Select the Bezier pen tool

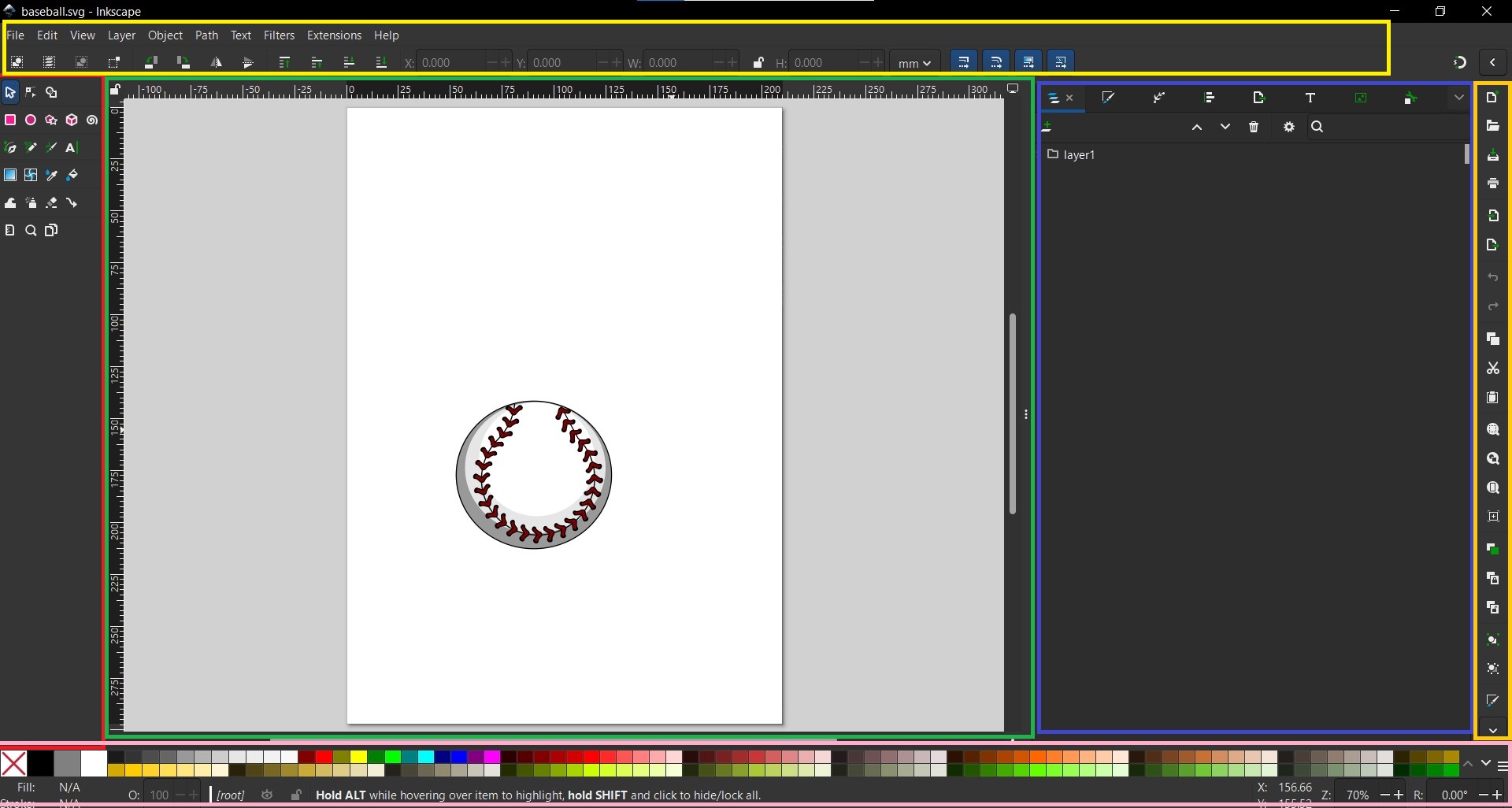click(x=10, y=147)
